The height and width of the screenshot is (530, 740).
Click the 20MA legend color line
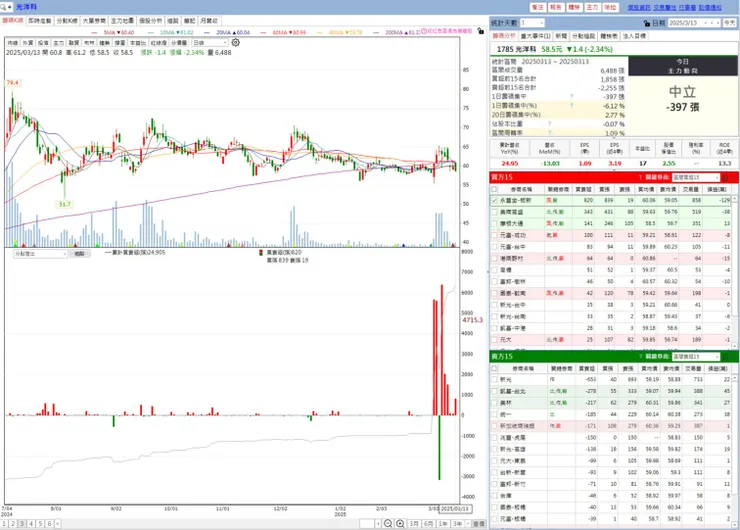click(207, 33)
